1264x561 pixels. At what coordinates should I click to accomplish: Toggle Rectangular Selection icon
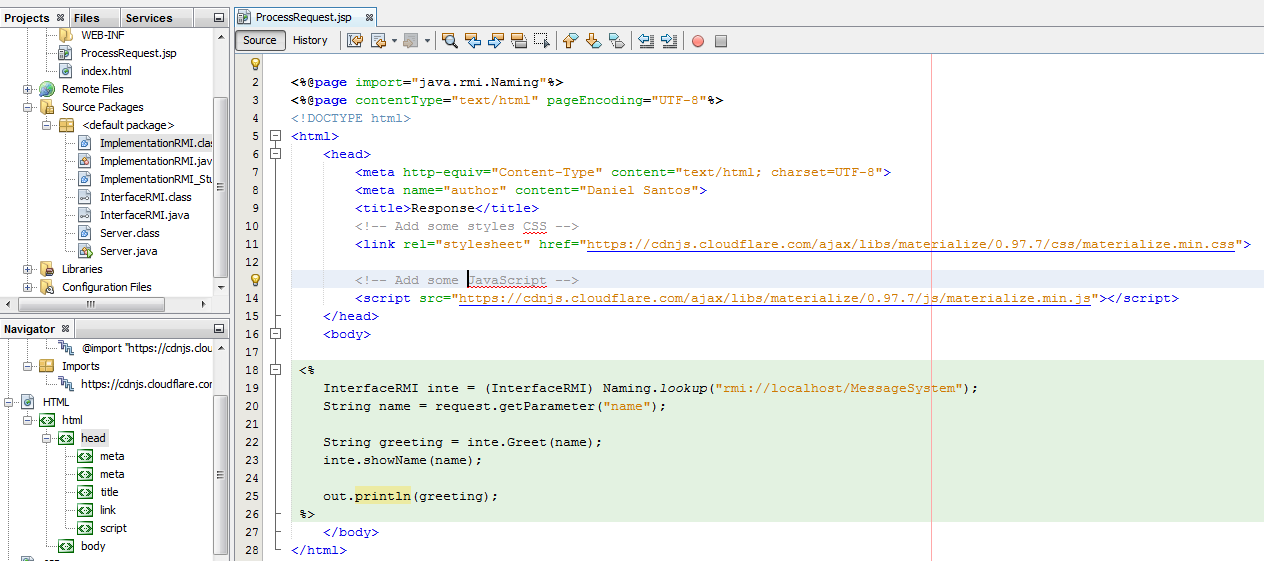[542, 41]
